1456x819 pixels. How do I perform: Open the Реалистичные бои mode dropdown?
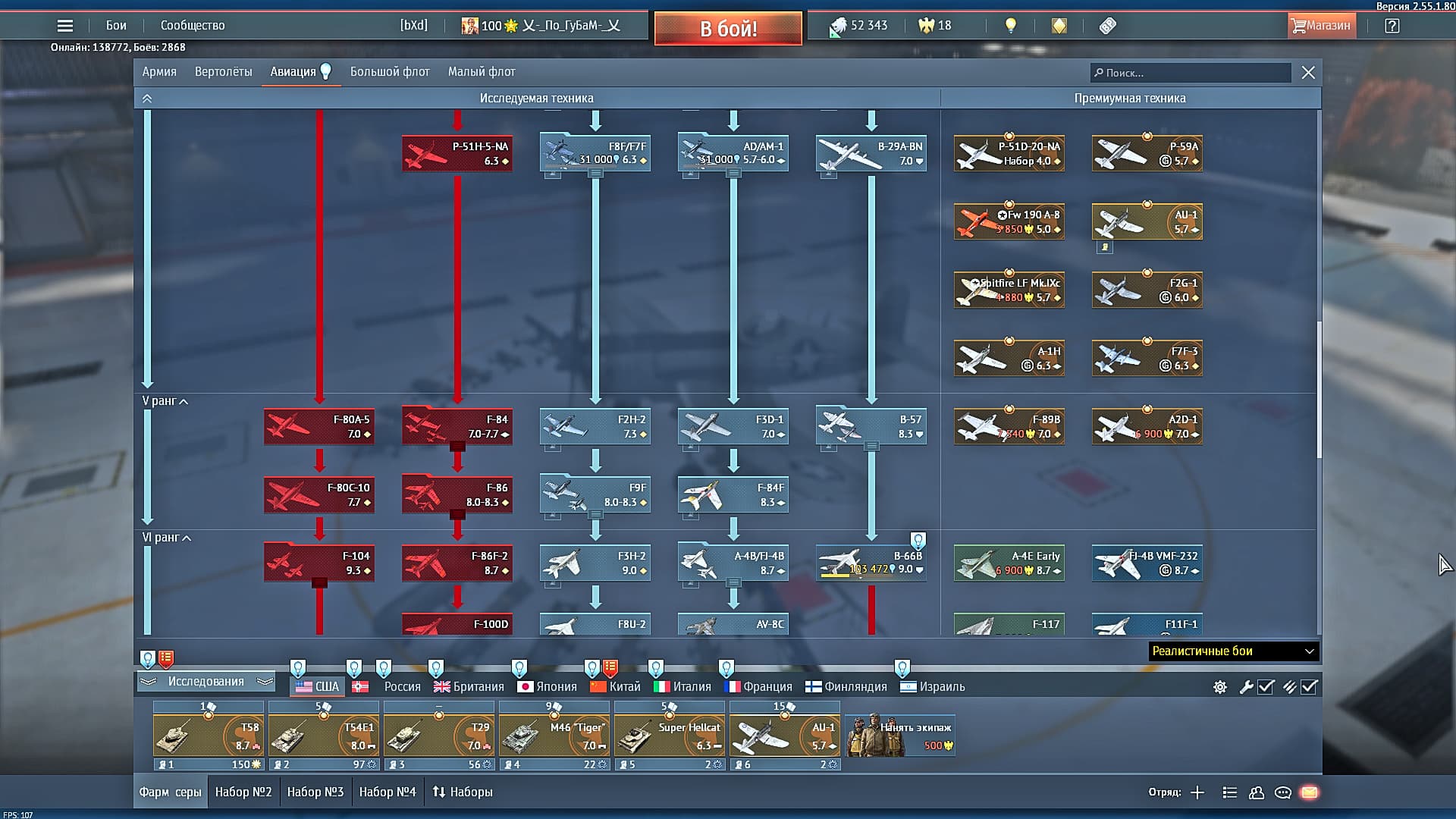(x=1233, y=651)
